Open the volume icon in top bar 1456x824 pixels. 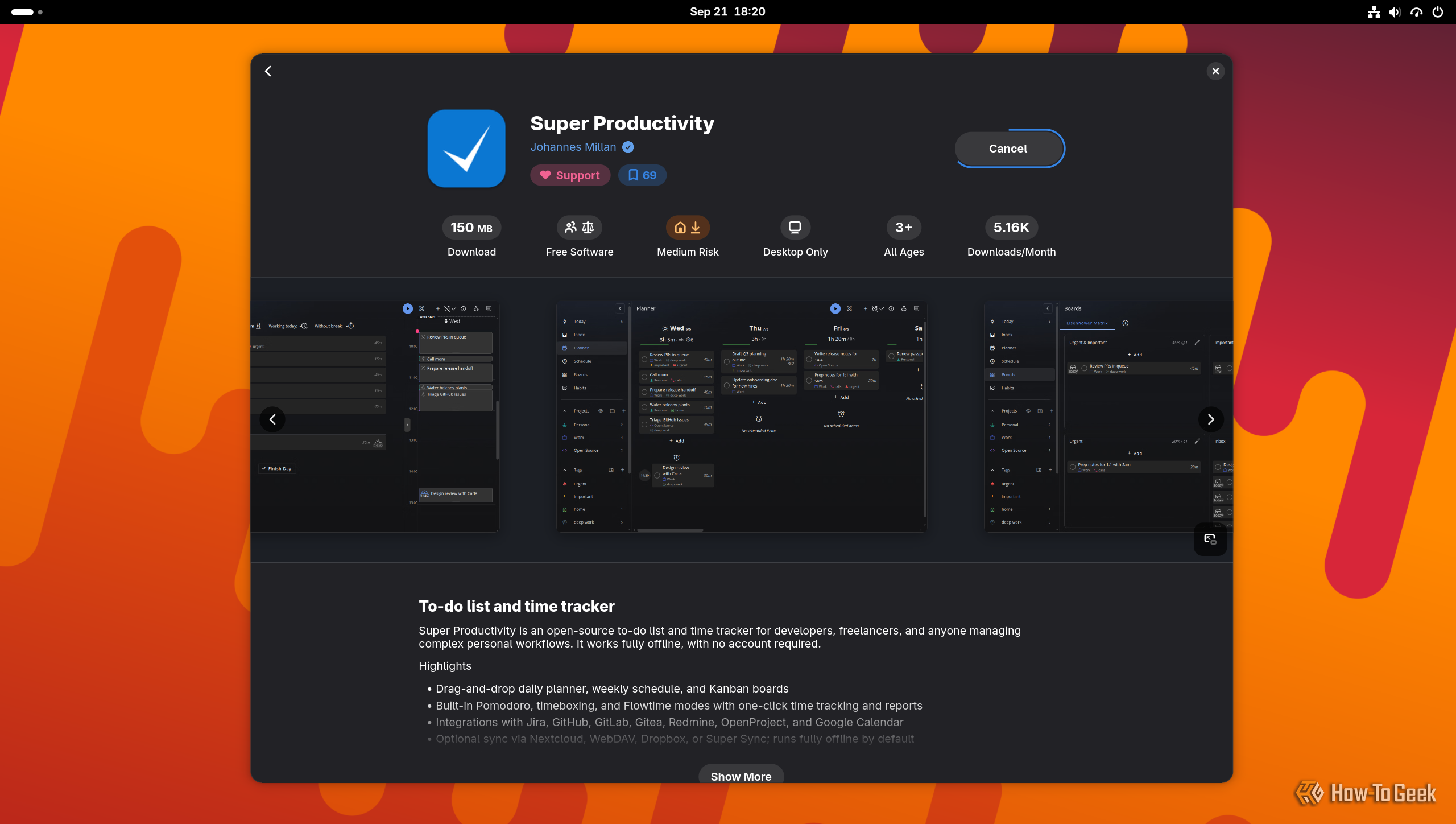point(1395,12)
